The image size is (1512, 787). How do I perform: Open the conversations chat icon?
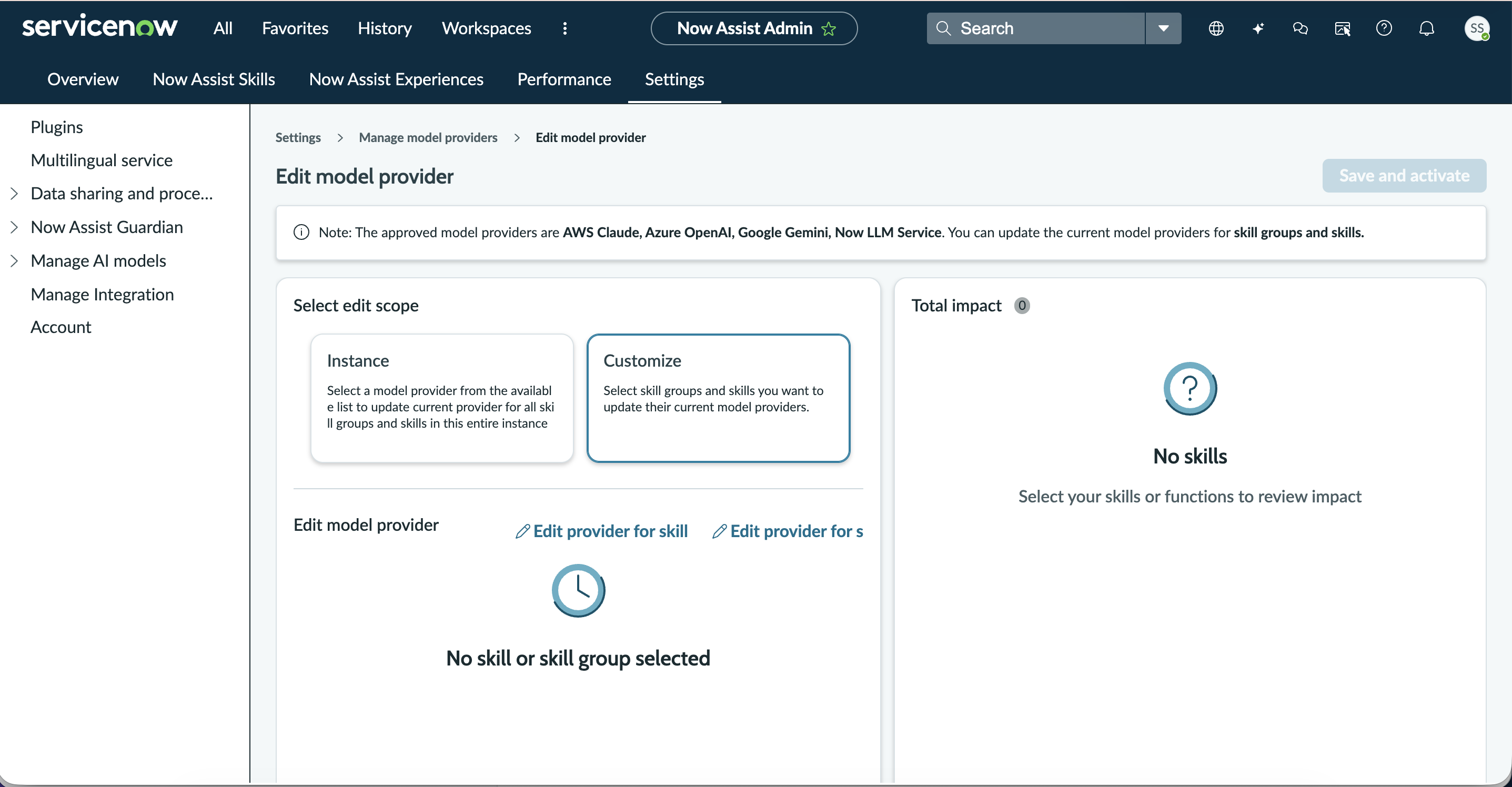click(x=1300, y=28)
